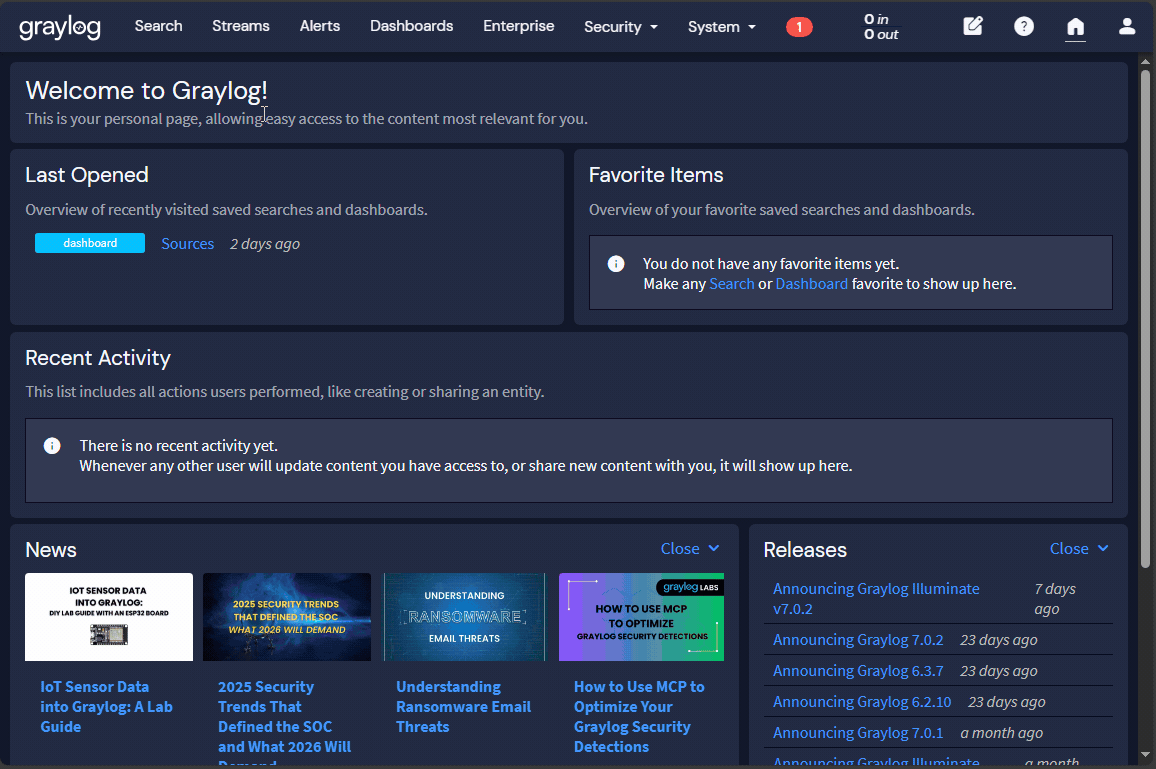Click the Announcing Graylog 7.0.2 release link
Viewport: 1156px width, 769px height.
coord(858,640)
